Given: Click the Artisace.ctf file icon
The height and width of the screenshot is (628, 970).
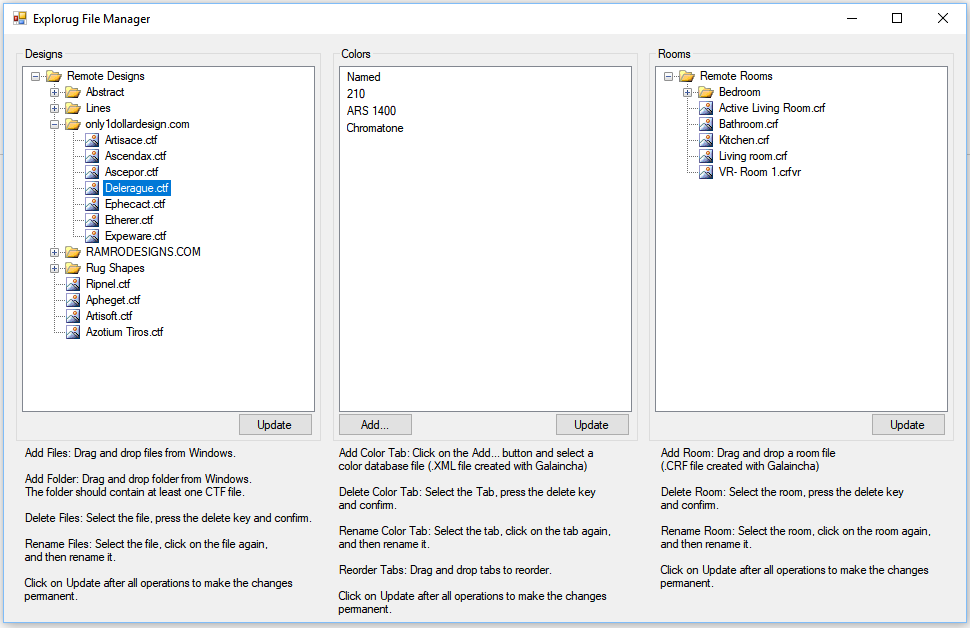Looking at the screenshot, I should coord(92,140).
